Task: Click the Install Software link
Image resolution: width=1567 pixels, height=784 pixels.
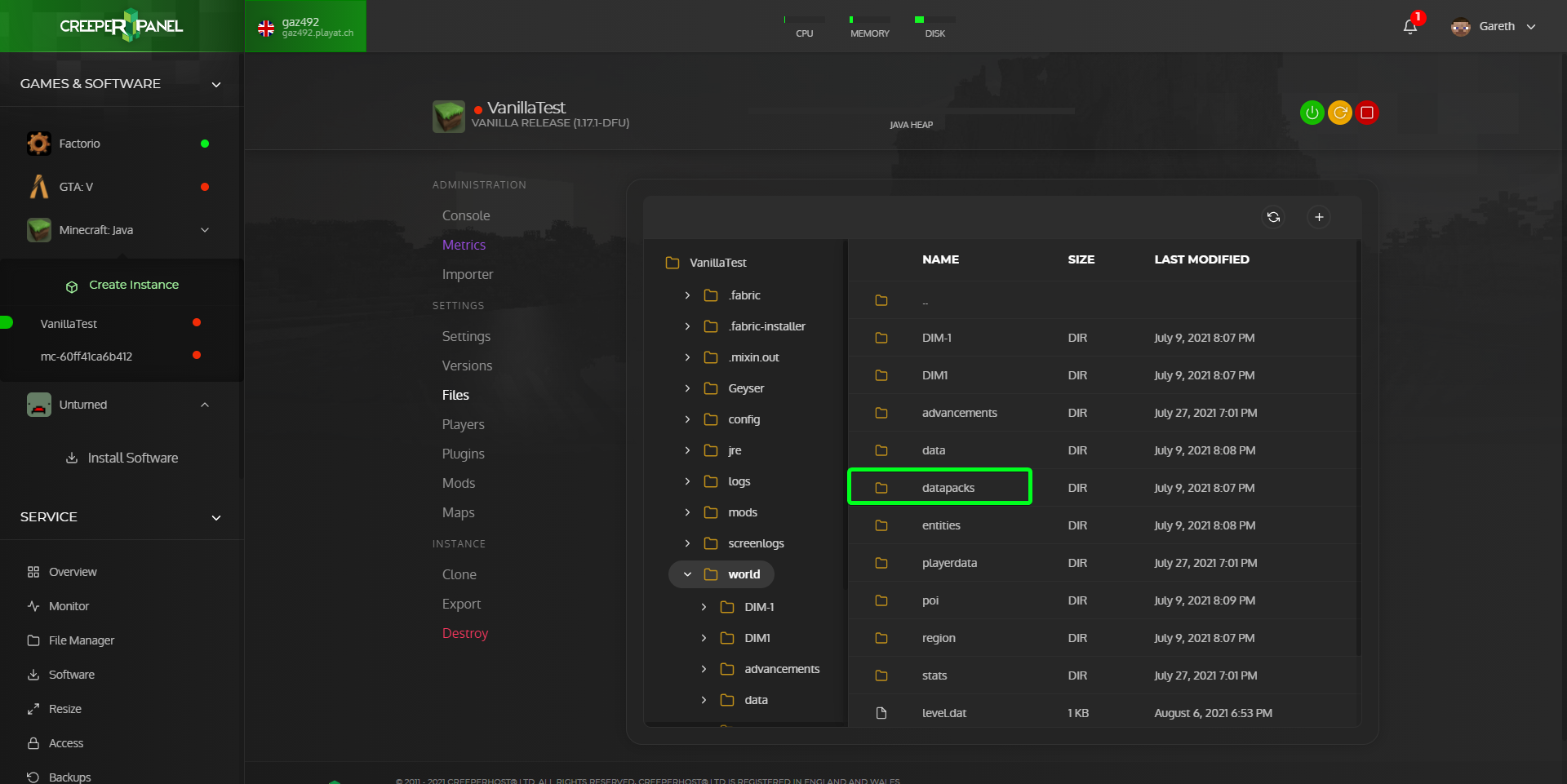Action: point(133,458)
